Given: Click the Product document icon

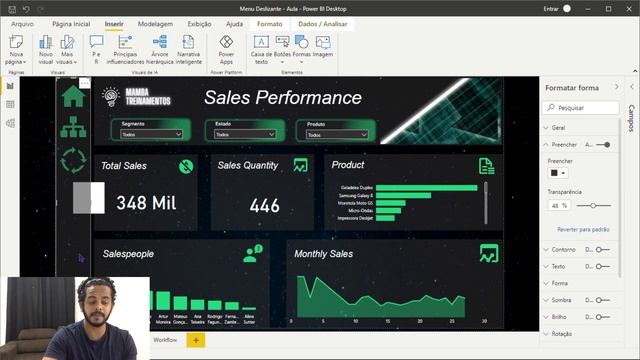Looking at the screenshot, I should point(487,166).
